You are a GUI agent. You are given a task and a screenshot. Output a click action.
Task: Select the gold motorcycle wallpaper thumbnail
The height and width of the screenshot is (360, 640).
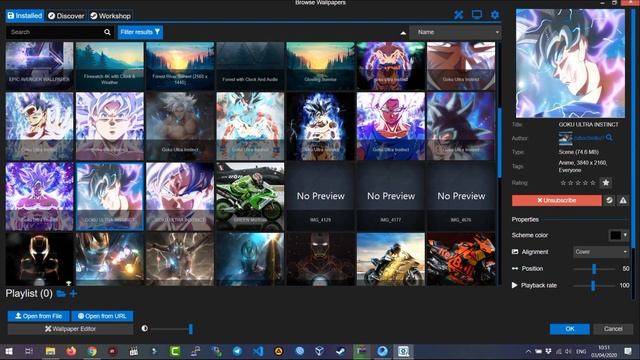click(391, 259)
